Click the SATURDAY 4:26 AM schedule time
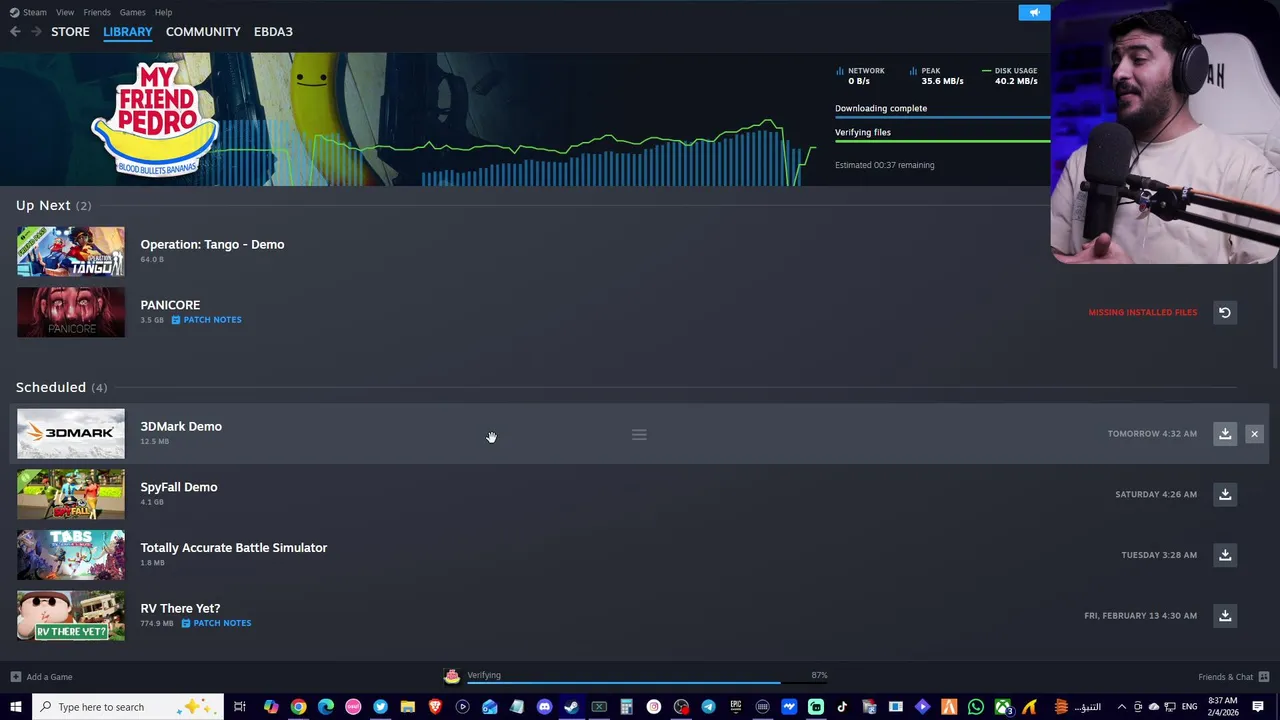This screenshot has width=1280, height=720. coord(1156,494)
